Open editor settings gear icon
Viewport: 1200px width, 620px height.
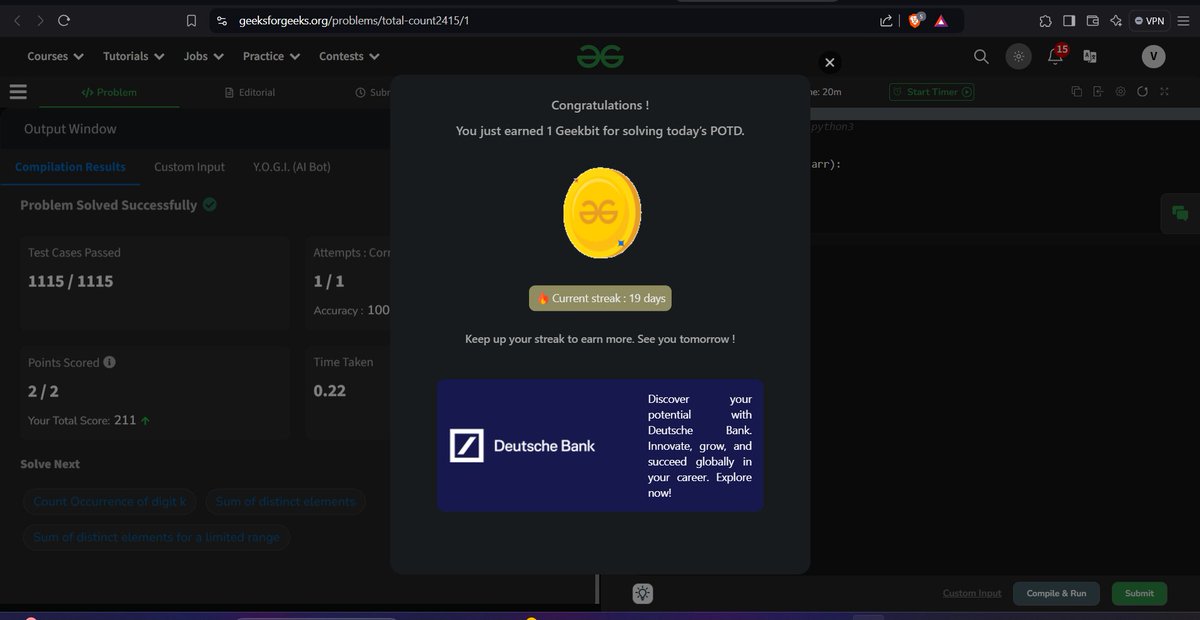pos(1120,92)
